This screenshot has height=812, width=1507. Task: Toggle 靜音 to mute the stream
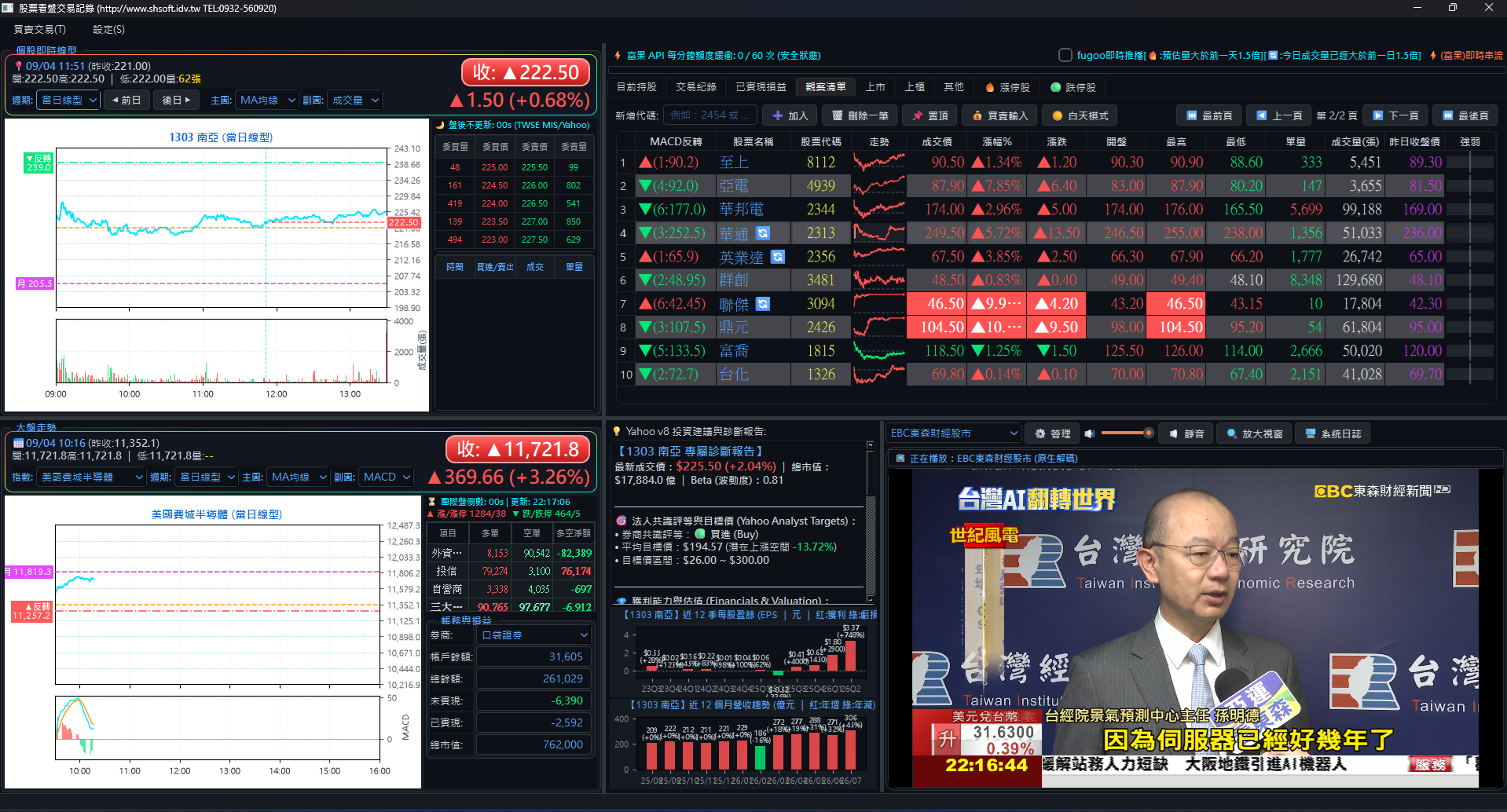(x=1186, y=433)
